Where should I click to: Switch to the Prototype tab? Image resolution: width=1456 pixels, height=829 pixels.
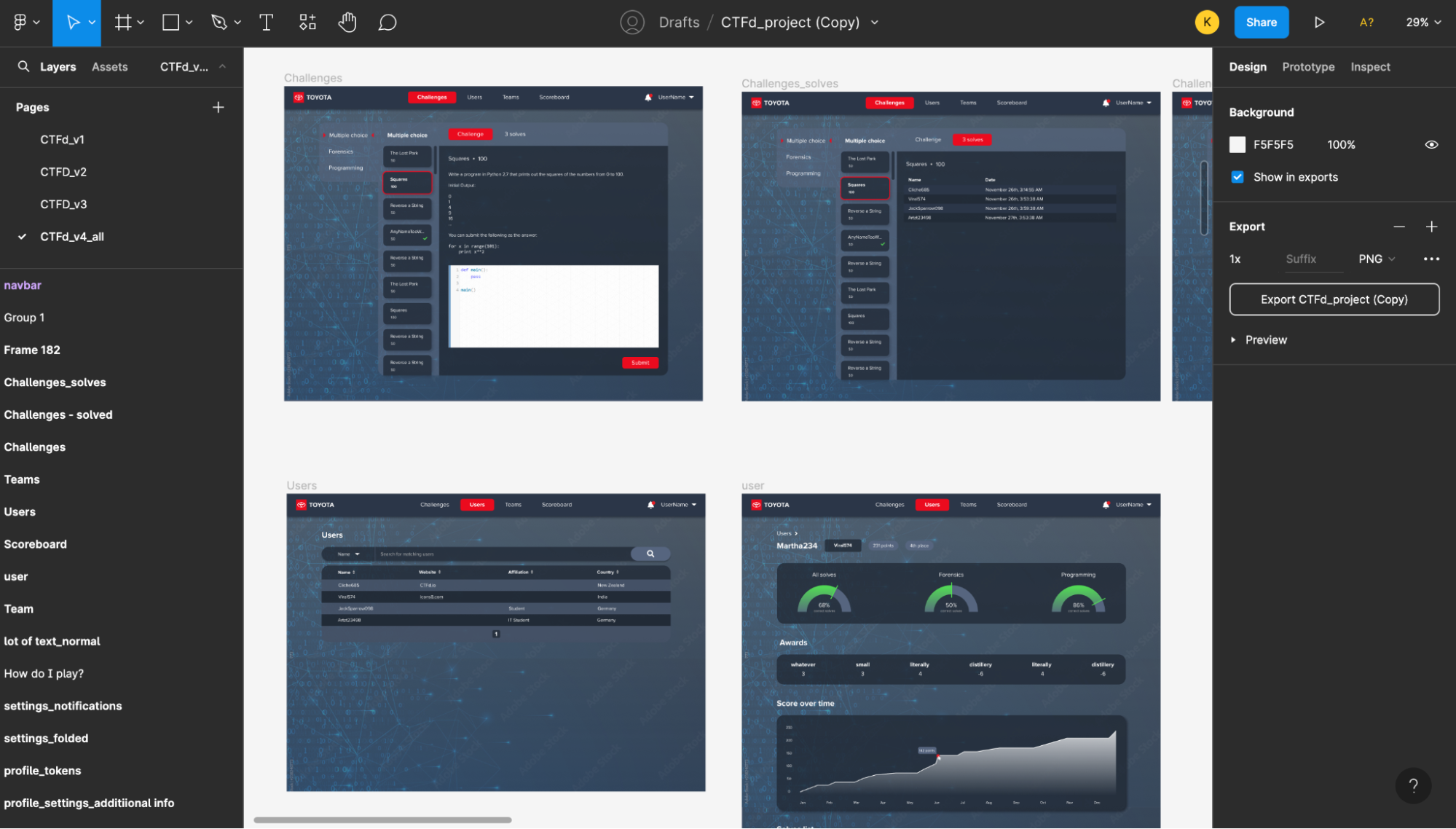coord(1308,66)
